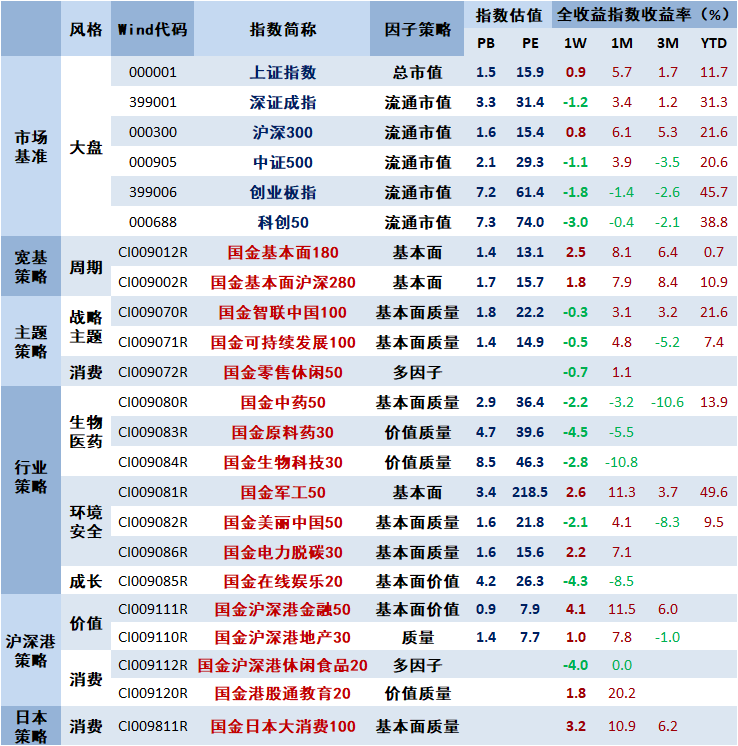Select 国金零售休闲50 index name

pyautogui.click(x=283, y=372)
